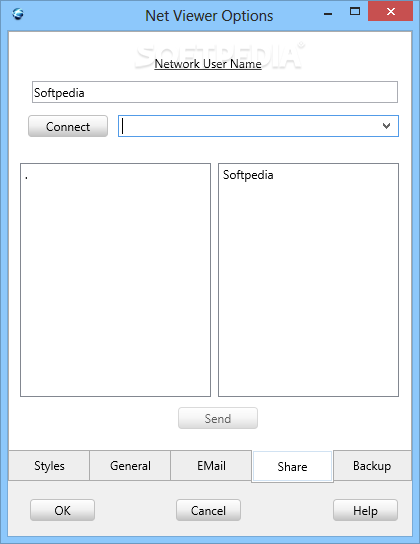Click the Cancel button
Image resolution: width=420 pixels, height=544 pixels.
tap(208, 510)
